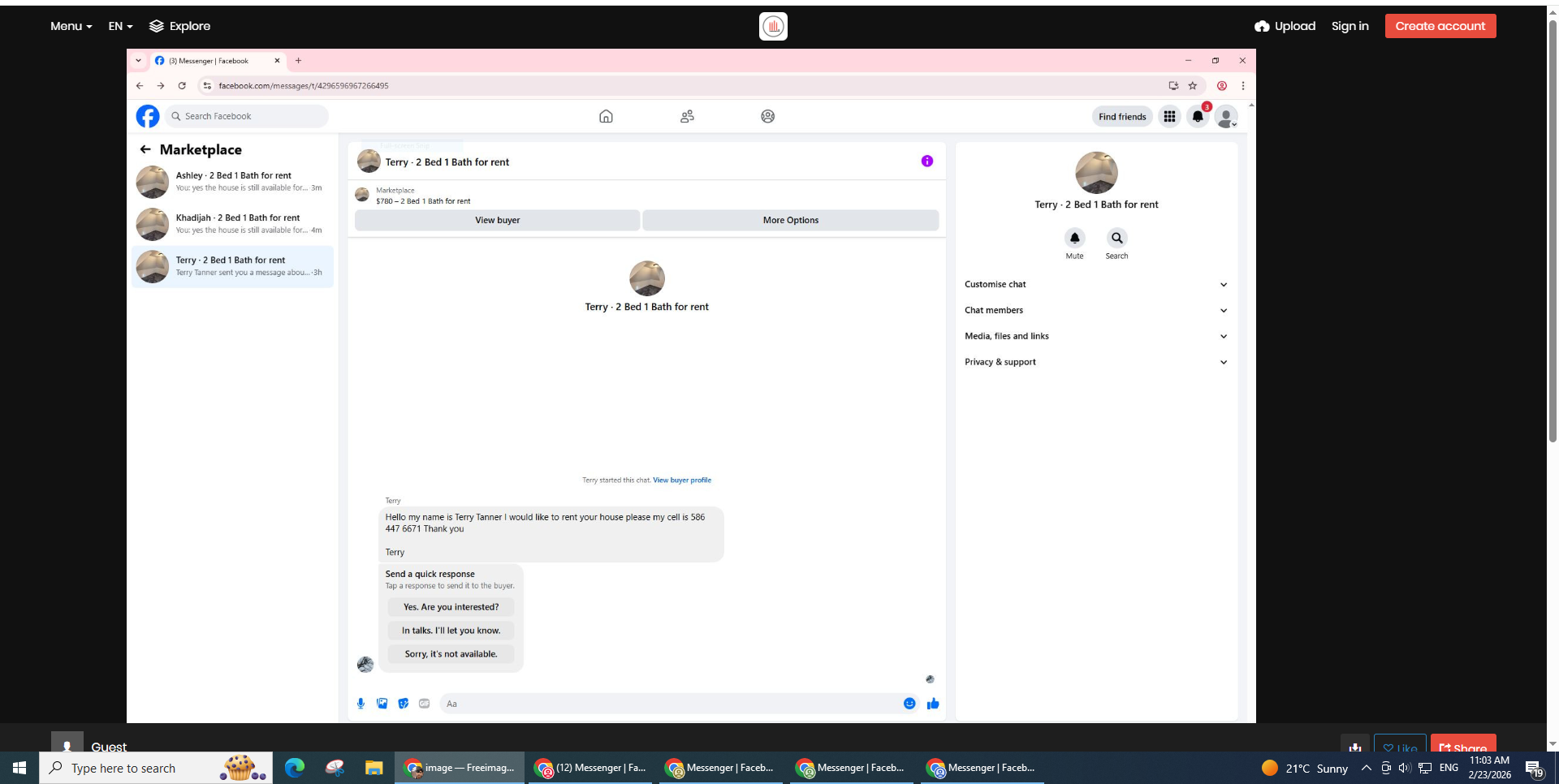Image resolution: width=1559 pixels, height=784 pixels.
Task: Click the Freeimage site logo
Action: click(773, 26)
